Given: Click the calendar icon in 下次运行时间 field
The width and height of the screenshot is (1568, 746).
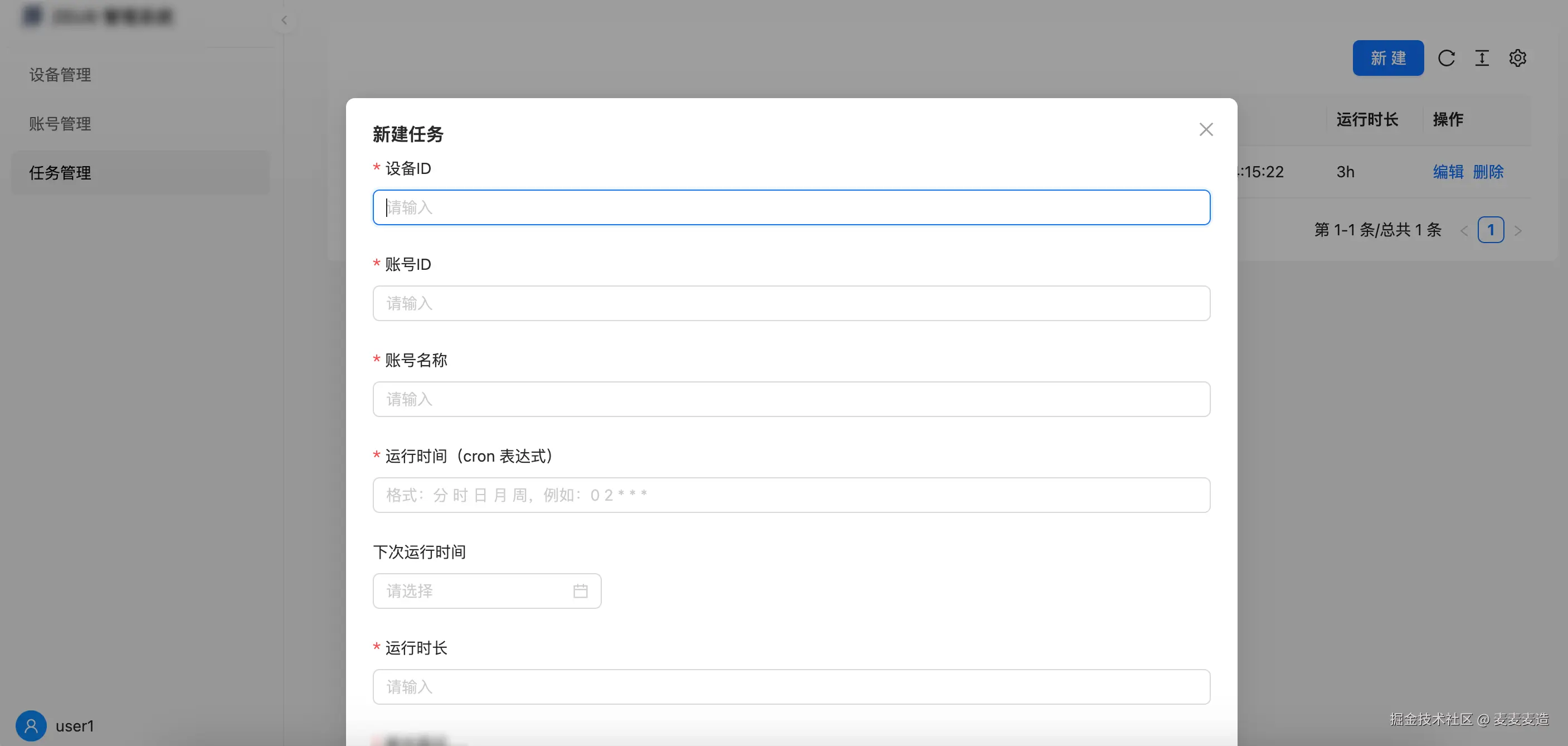Looking at the screenshot, I should [x=580, y=590].
